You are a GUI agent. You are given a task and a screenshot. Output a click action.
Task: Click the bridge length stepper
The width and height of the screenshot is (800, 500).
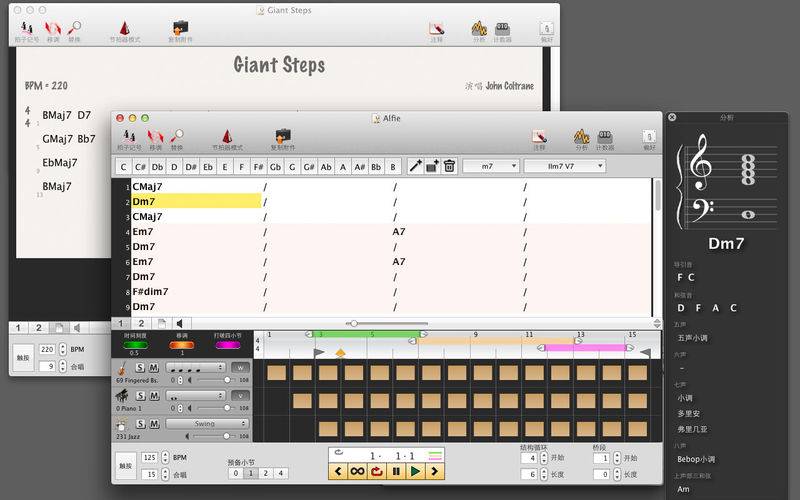pos(616,474)
